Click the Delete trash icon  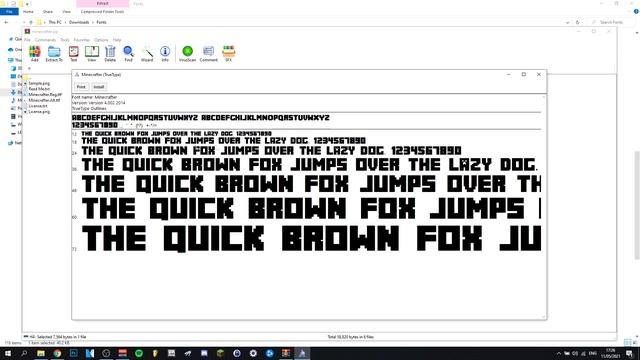(110, 53)
